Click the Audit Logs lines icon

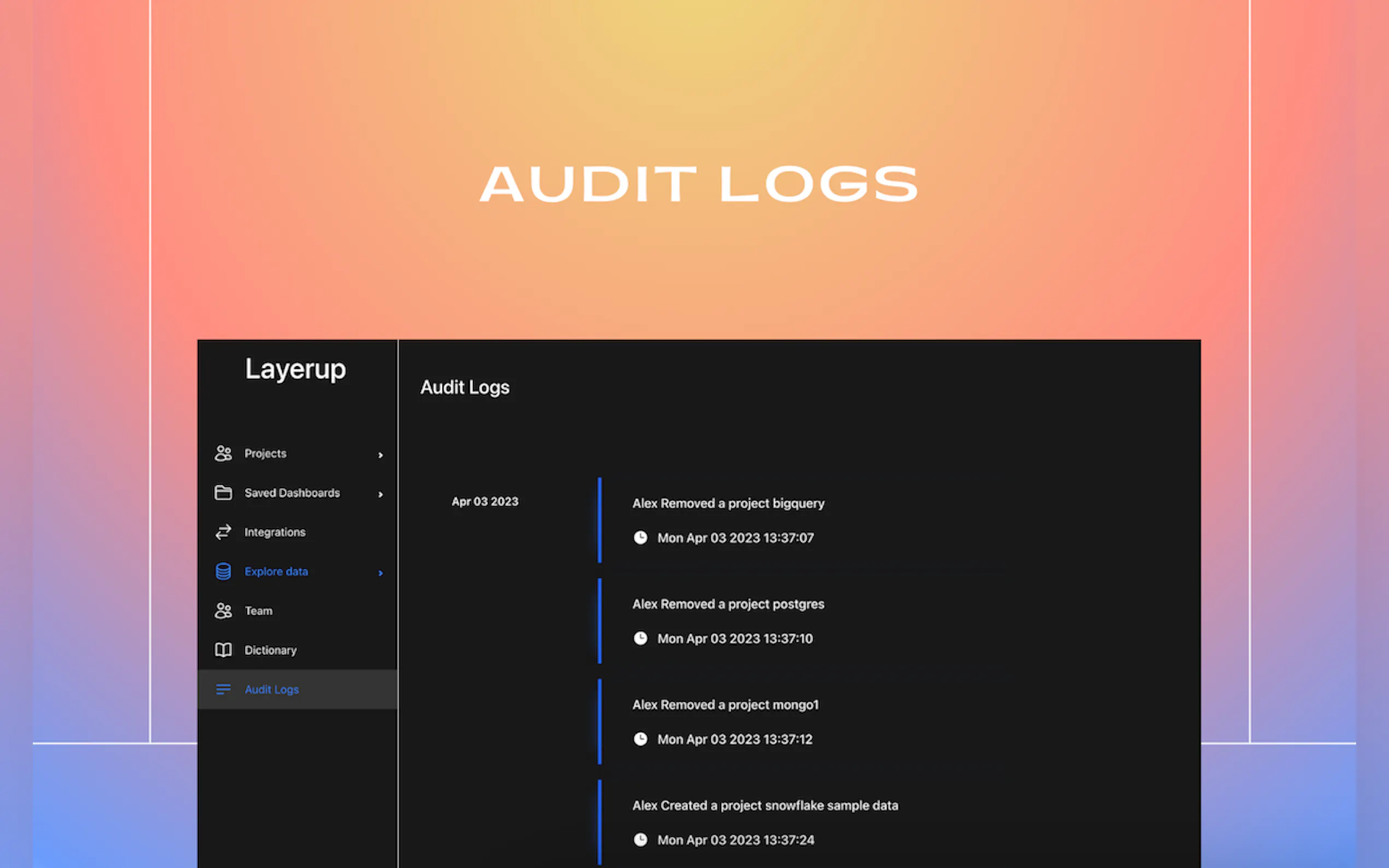pos(223,689)
